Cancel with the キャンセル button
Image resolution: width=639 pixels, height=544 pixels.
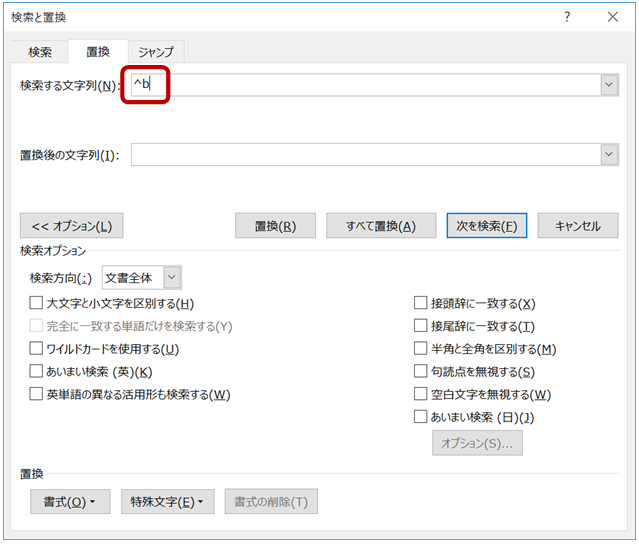577,226
